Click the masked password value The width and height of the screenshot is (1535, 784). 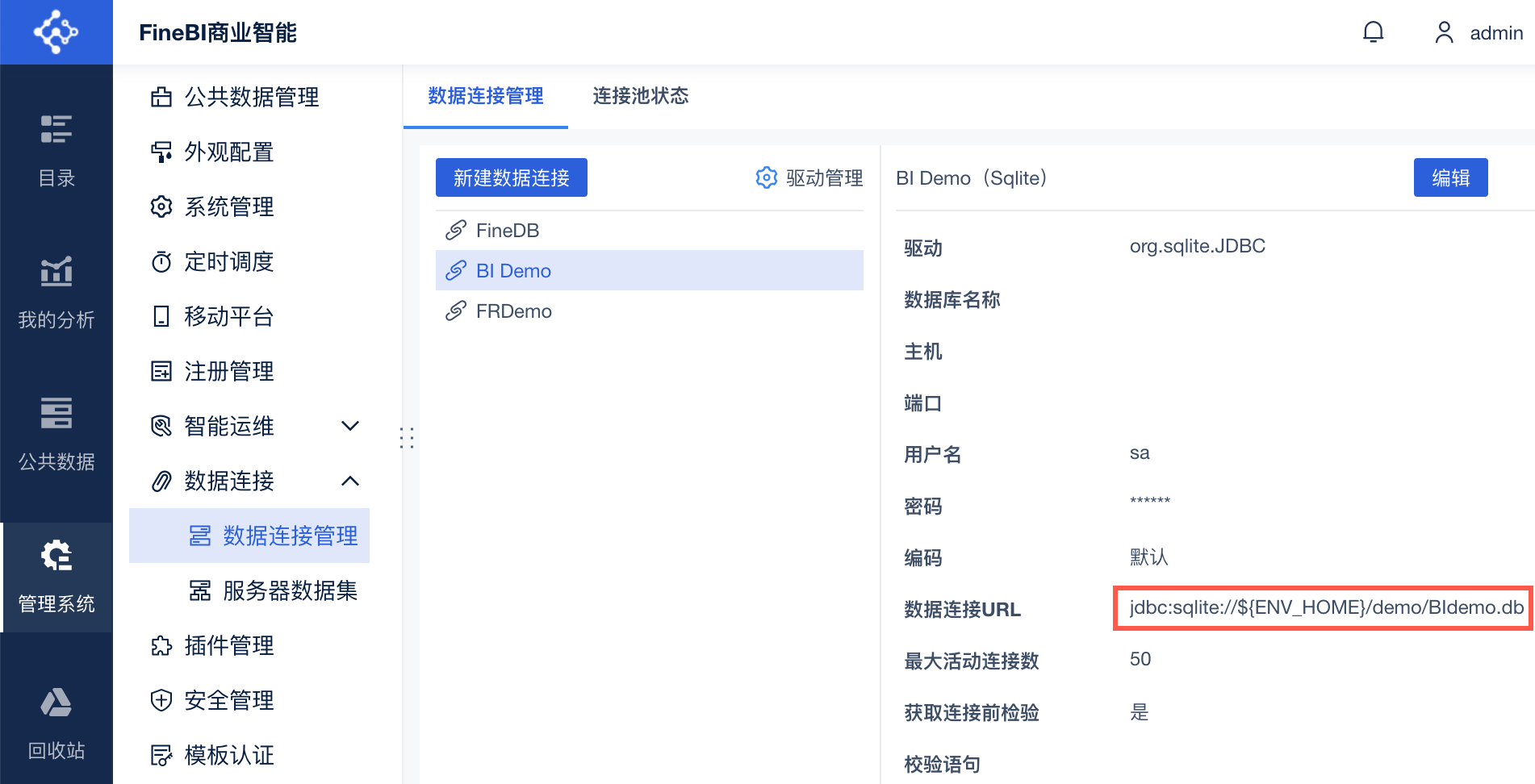coord(1150,502)
